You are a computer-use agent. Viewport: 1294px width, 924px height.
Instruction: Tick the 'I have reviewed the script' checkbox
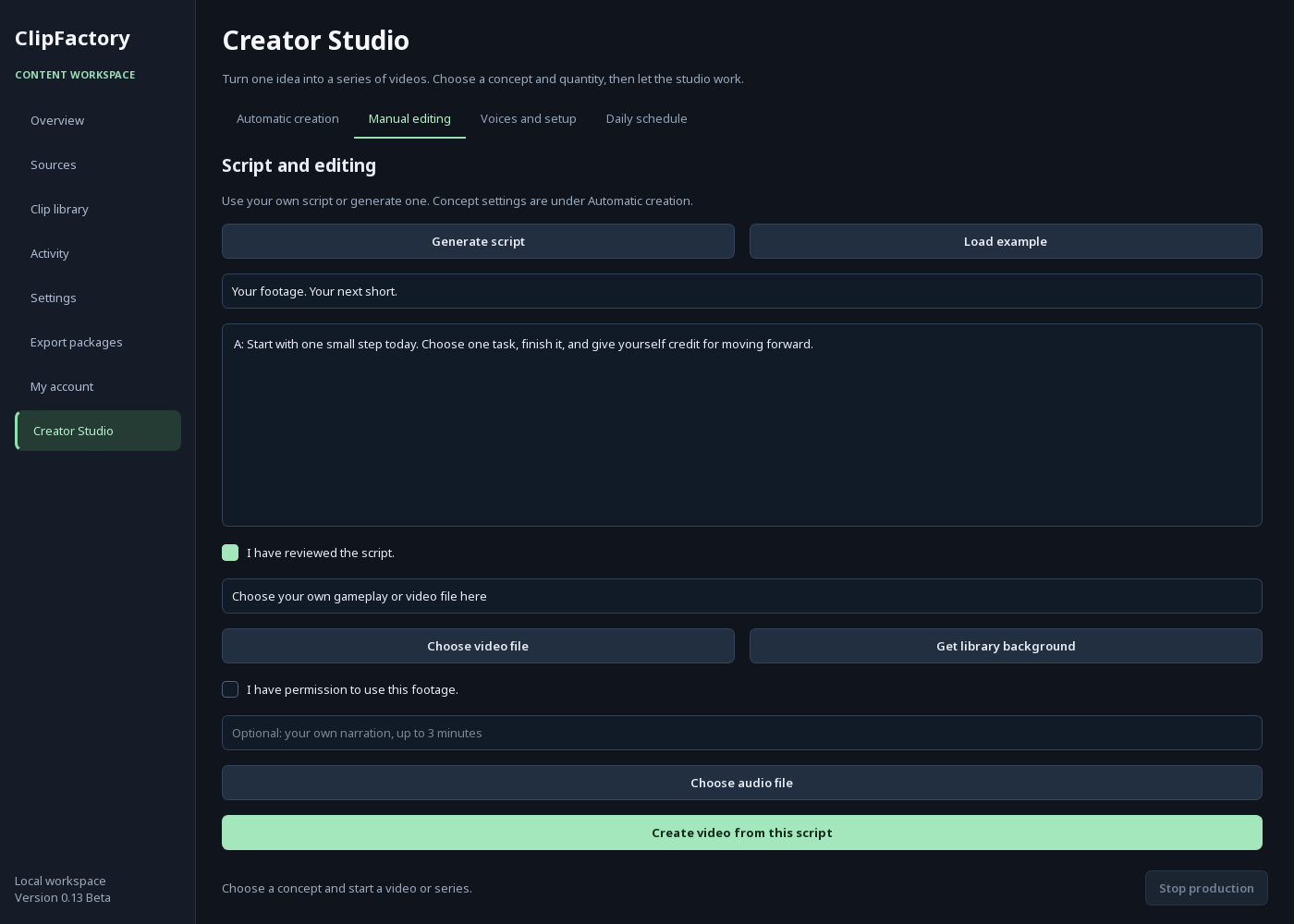pyautogui.click(x=230, y=553)
